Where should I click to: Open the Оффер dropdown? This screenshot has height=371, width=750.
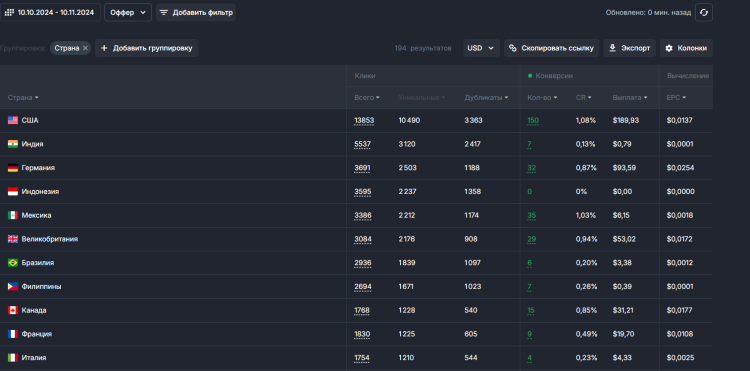click(x=128, y=12)
